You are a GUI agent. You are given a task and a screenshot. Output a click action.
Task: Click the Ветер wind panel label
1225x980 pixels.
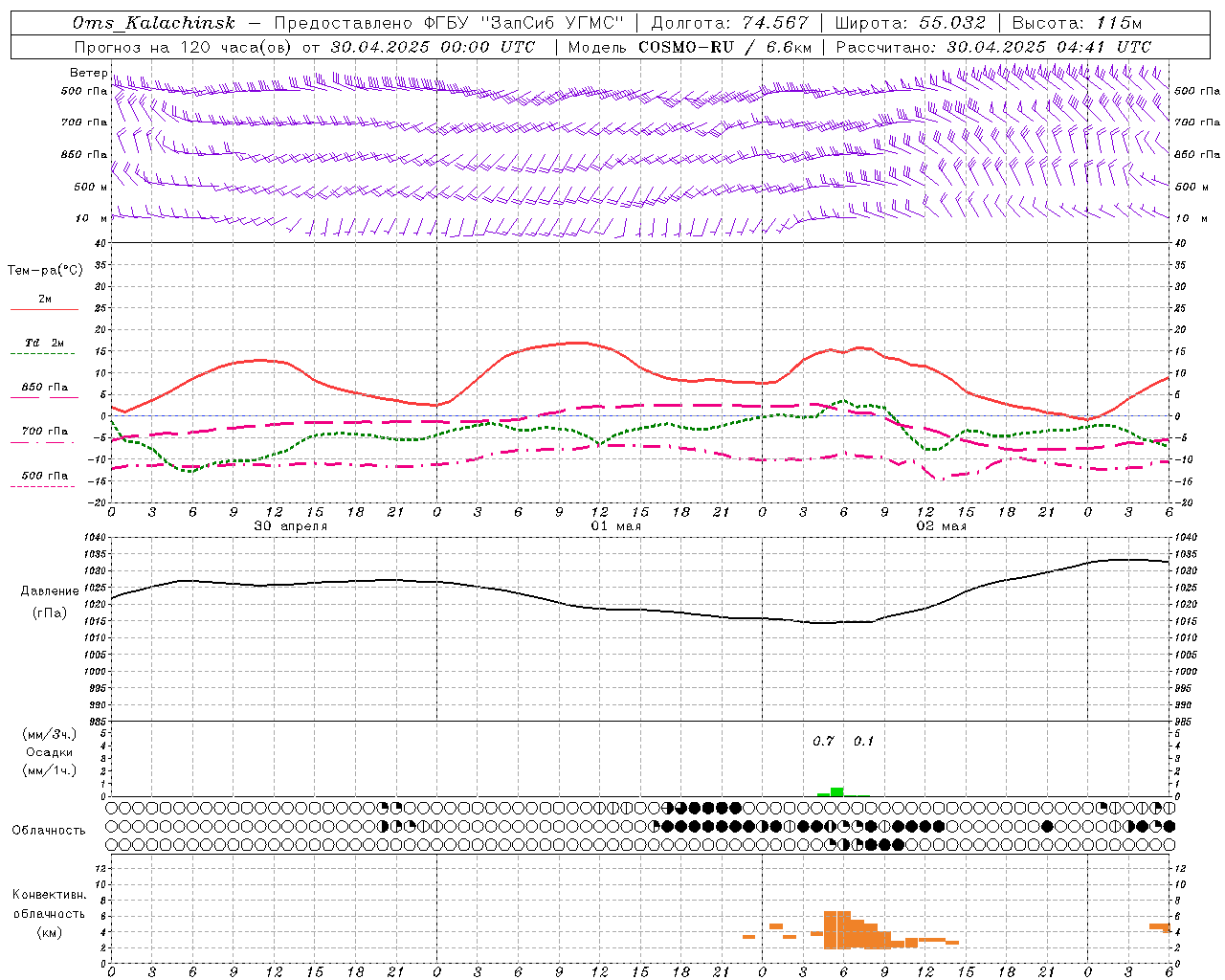88,73
